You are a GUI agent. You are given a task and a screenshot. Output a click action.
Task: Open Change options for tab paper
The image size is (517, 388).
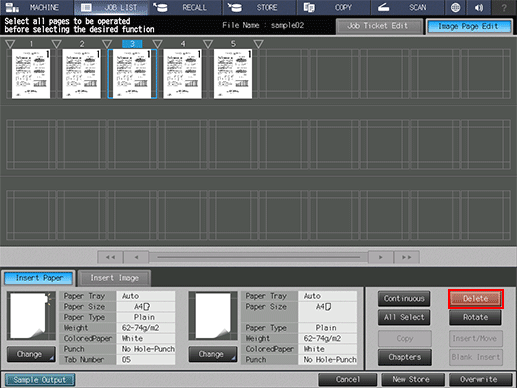pos(31,354)
